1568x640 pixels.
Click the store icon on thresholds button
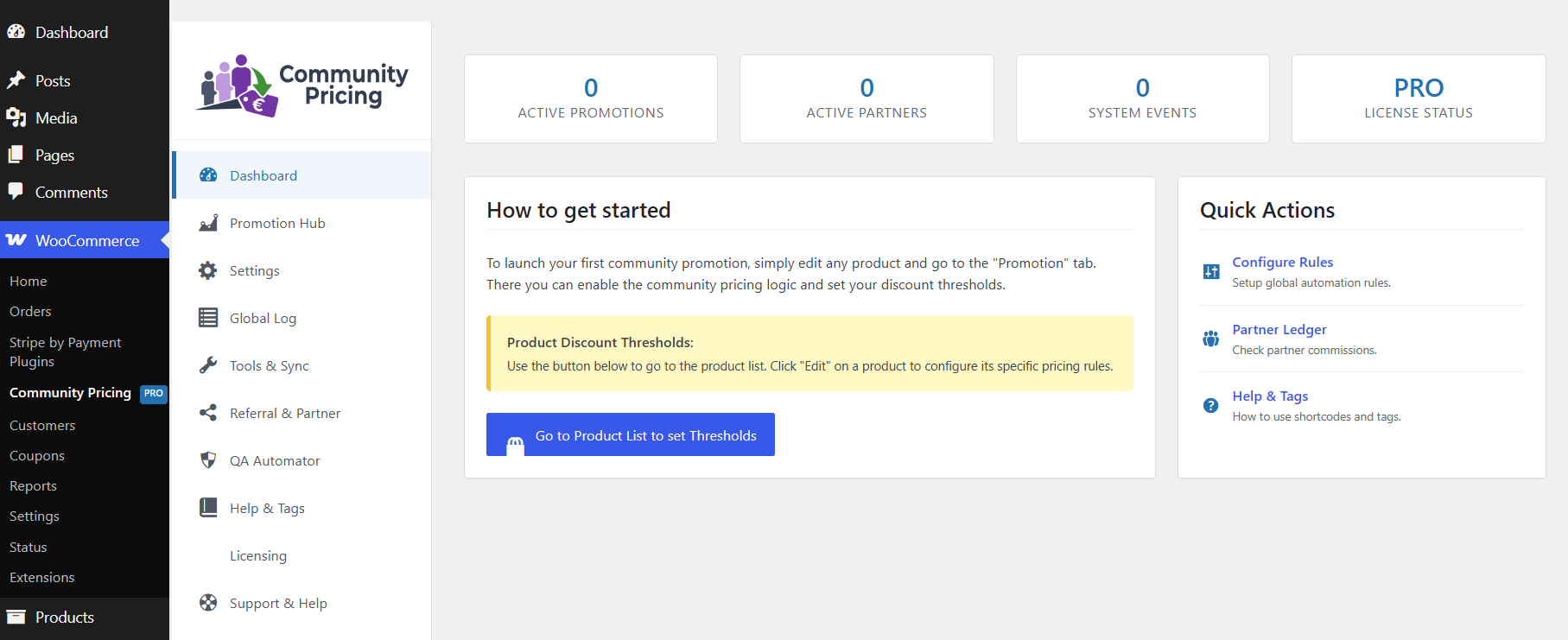(516, 445)
